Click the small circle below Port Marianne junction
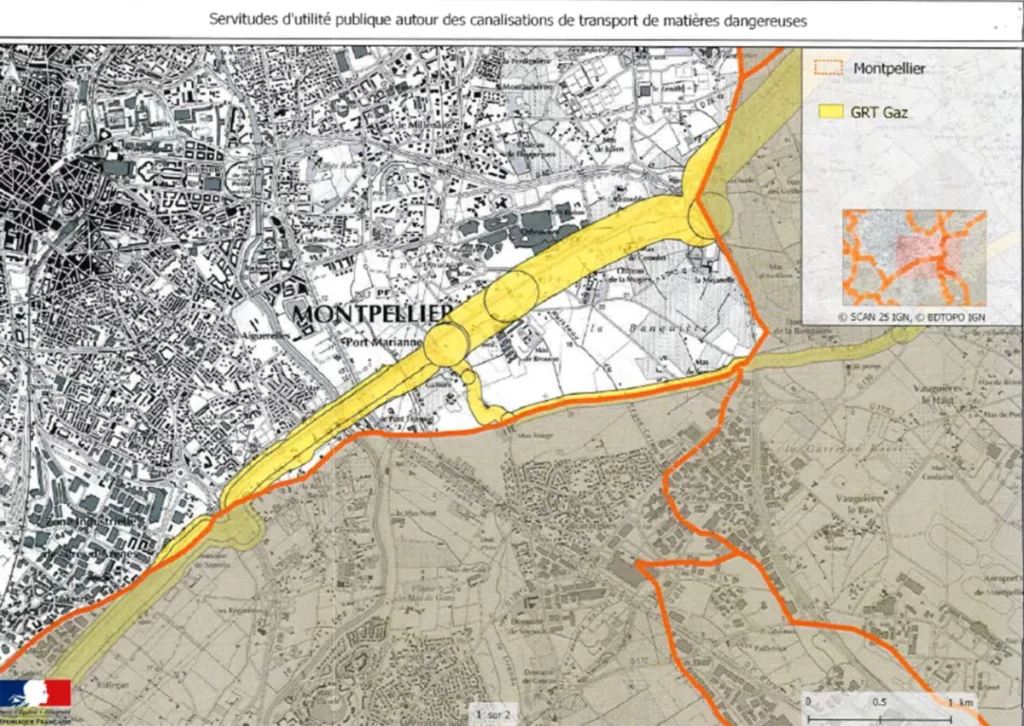This screenshot has width=1024, height=726. 468,377
